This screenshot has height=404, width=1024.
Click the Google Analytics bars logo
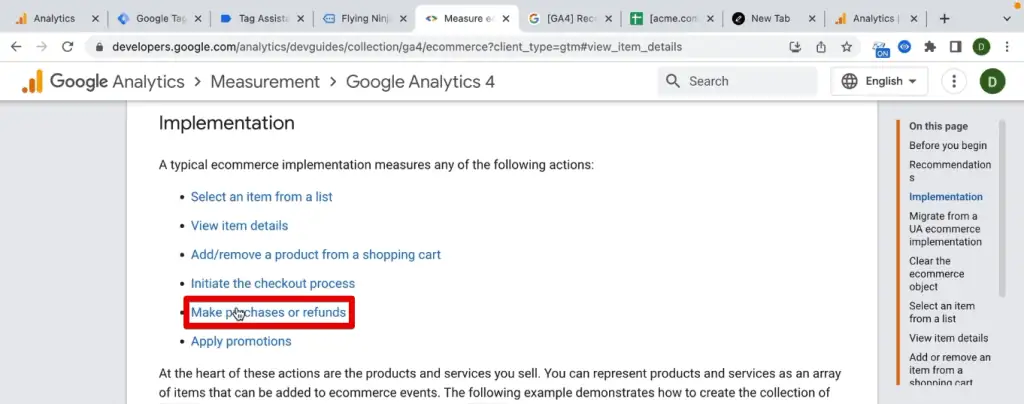tap(32, 82)
